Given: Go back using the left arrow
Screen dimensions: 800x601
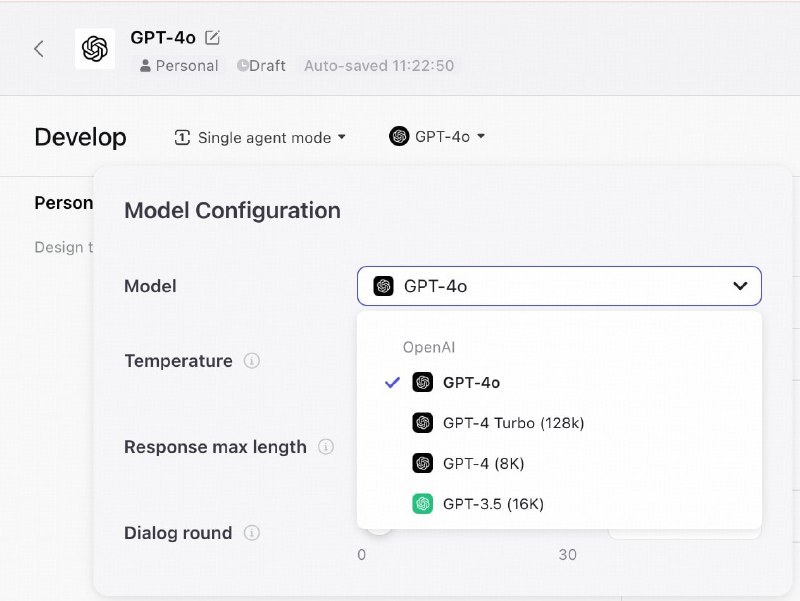Looking at the screenshot, I should click(38, 48).
